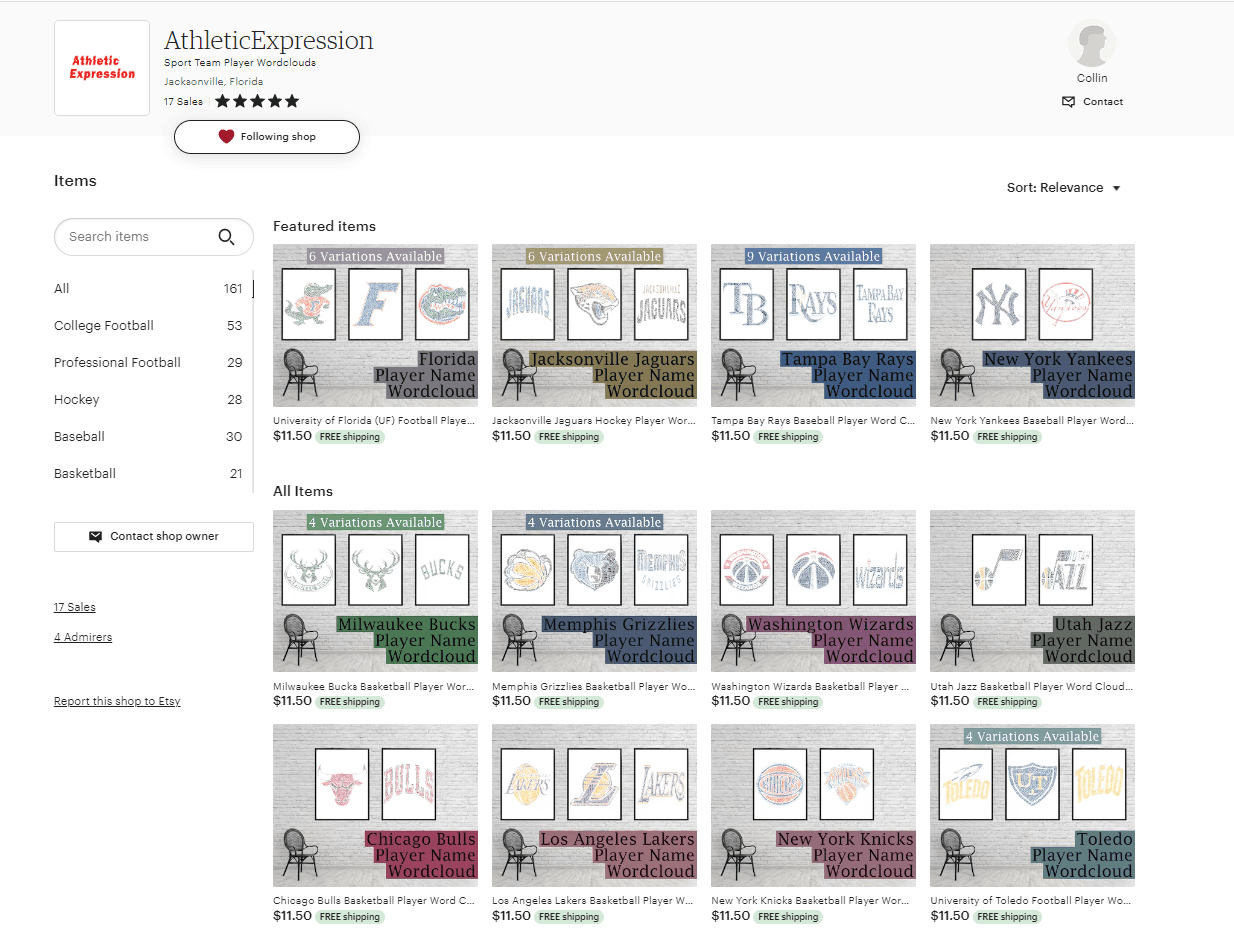
Task: Select the Professional Football category
Action: pos(148,363)
